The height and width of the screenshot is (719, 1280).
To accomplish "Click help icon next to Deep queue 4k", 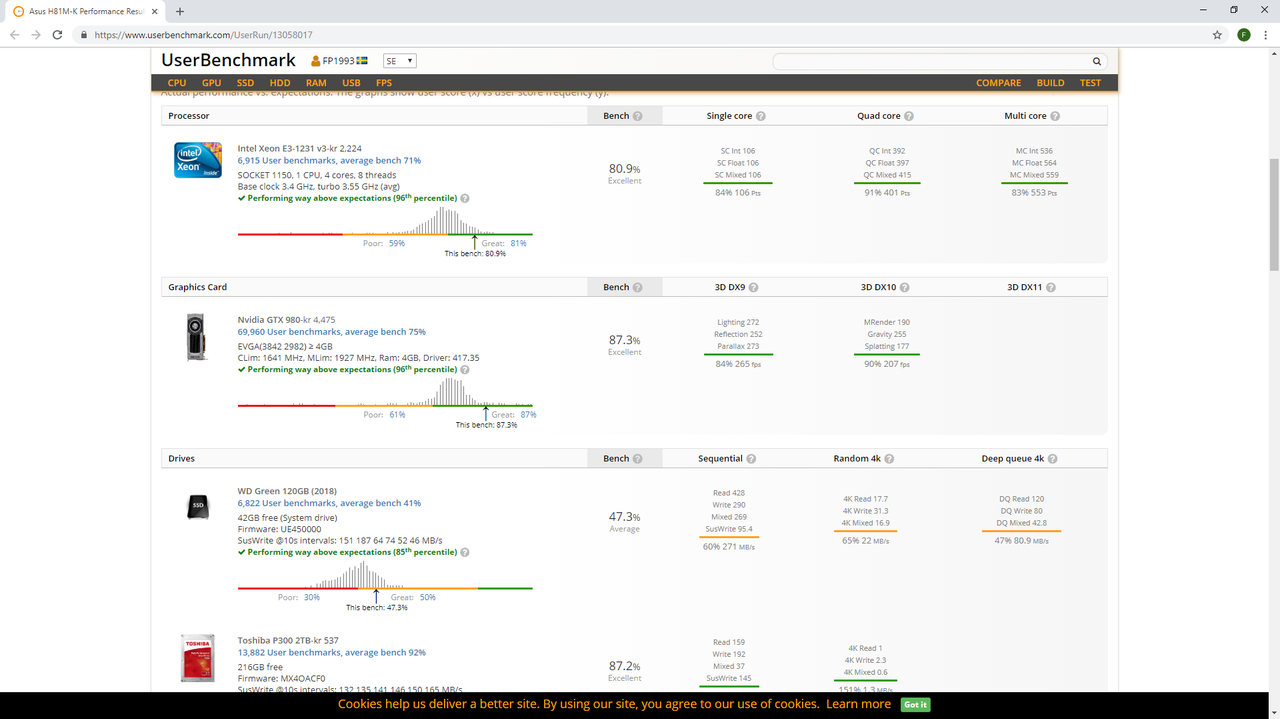I will click(x=1053, y=459).
